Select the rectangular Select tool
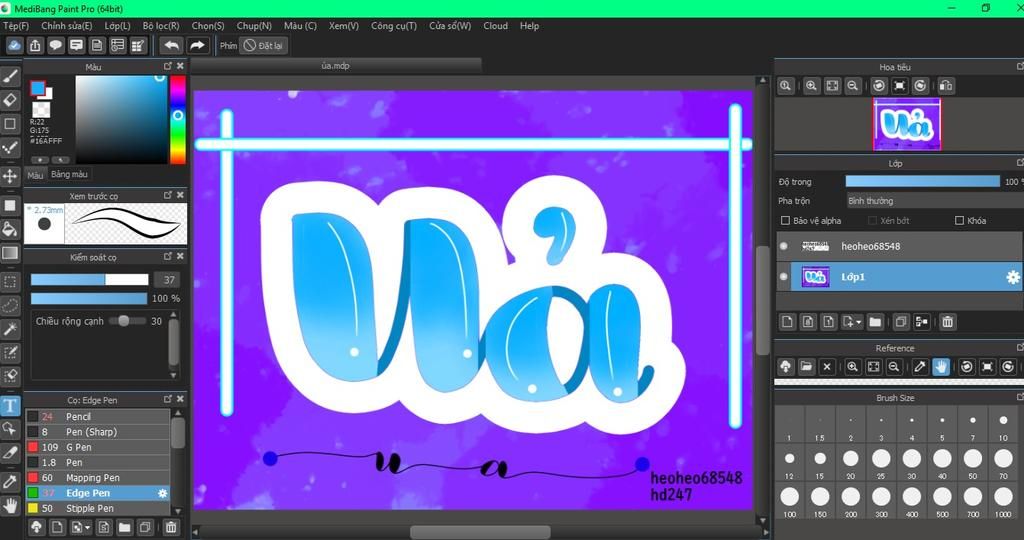This screenshot has width=1024, height=540. pos(10,281)
